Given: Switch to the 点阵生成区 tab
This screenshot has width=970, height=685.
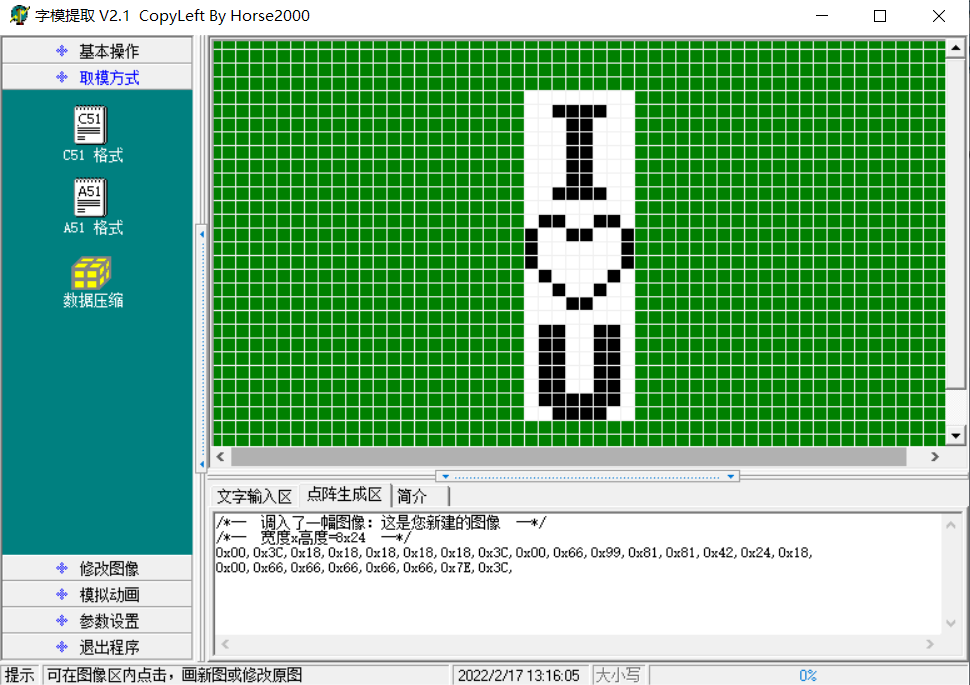Looking at the screenshot, I should point(345,494).
